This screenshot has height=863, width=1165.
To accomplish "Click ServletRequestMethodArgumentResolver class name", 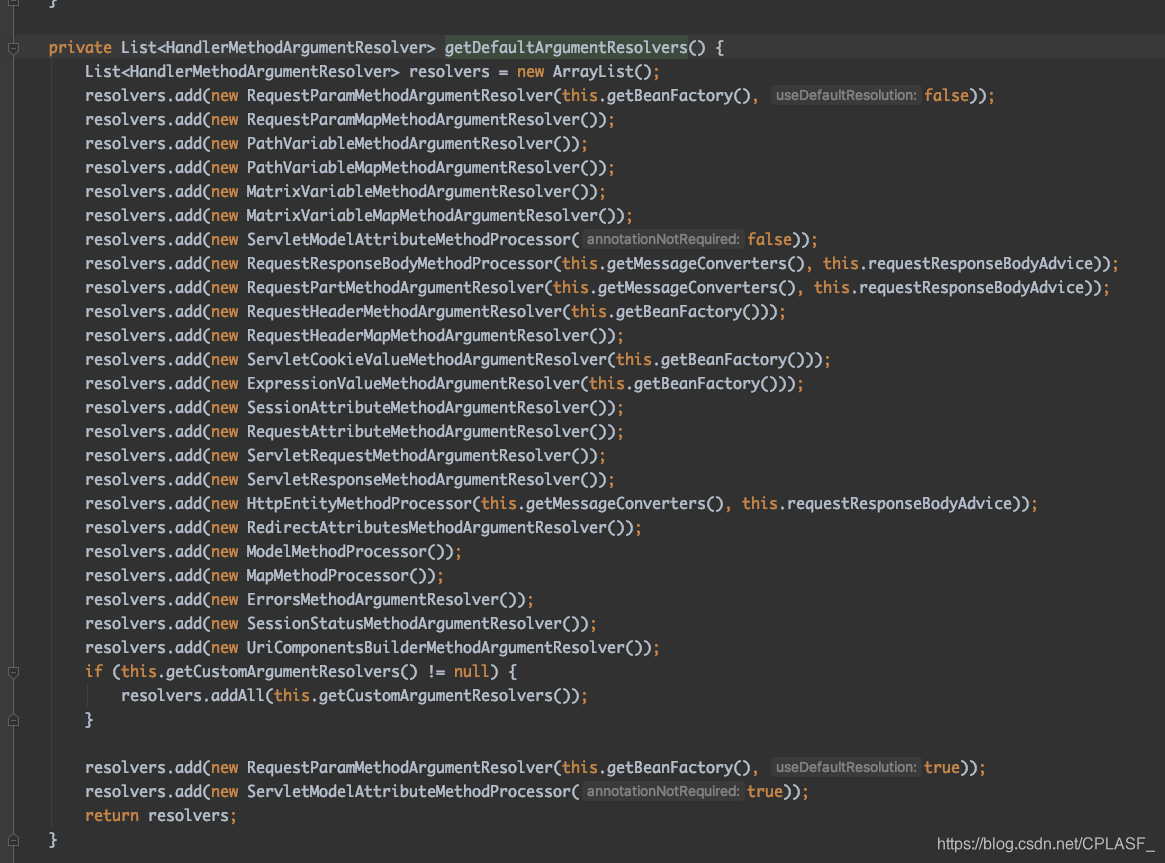I will 409,456.
